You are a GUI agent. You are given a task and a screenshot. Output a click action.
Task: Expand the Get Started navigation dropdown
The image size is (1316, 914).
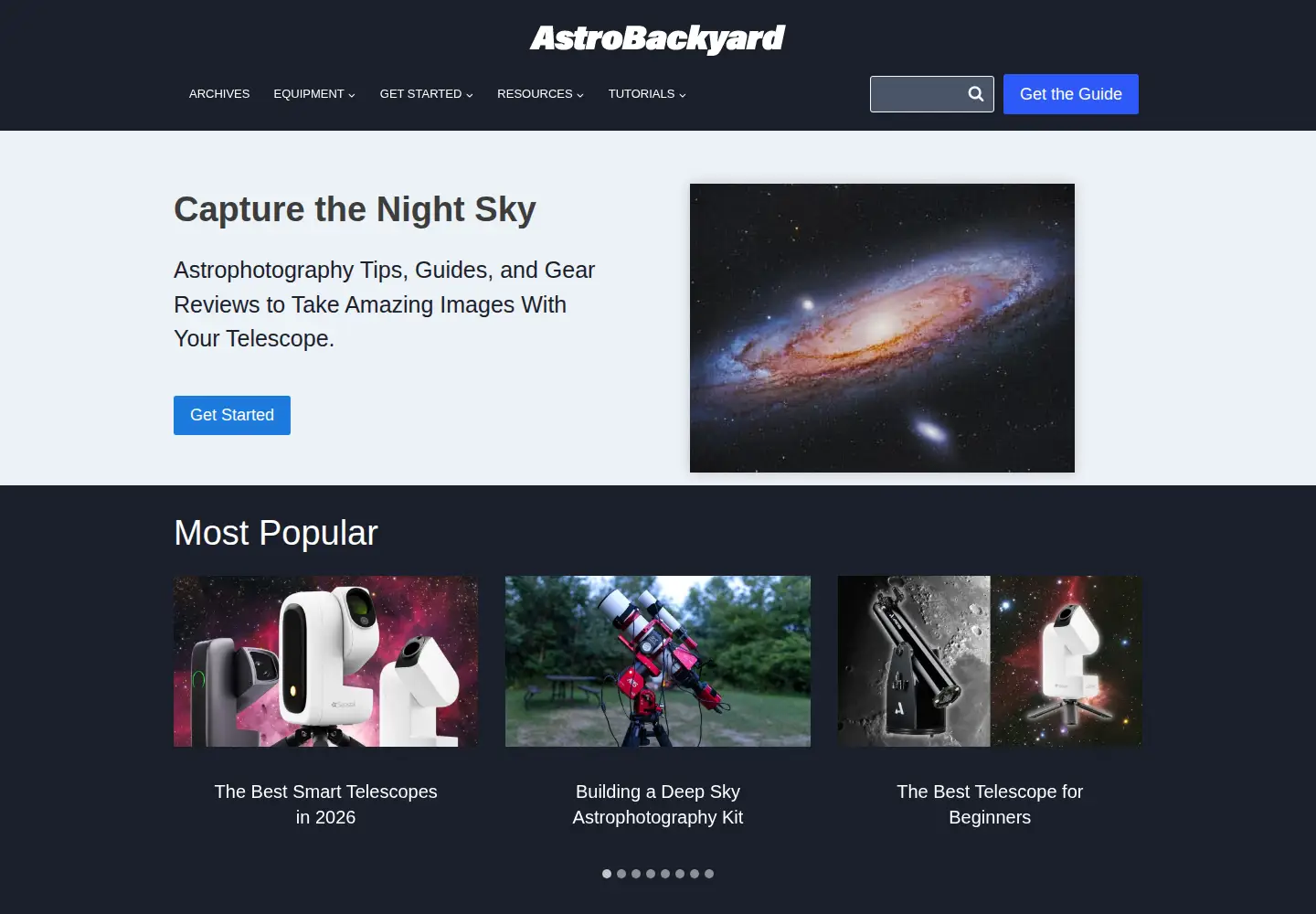(427, 94)
